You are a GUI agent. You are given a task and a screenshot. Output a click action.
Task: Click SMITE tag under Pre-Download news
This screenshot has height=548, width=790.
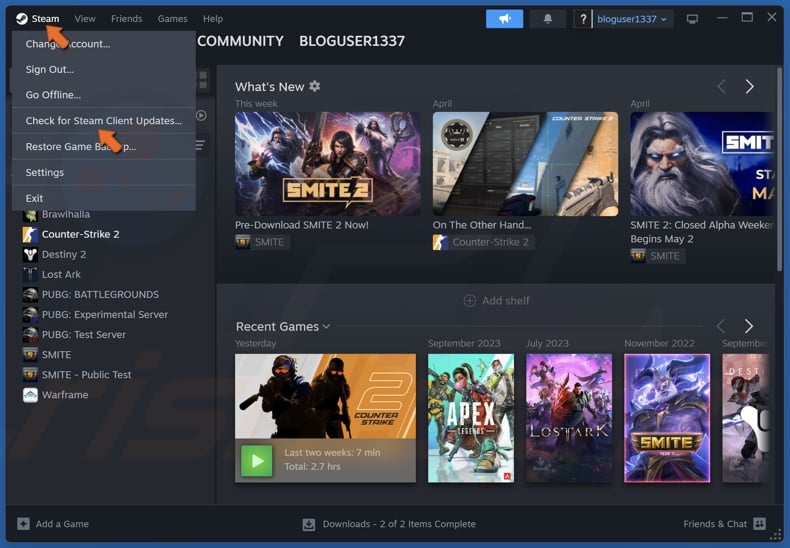coord(261,242)
